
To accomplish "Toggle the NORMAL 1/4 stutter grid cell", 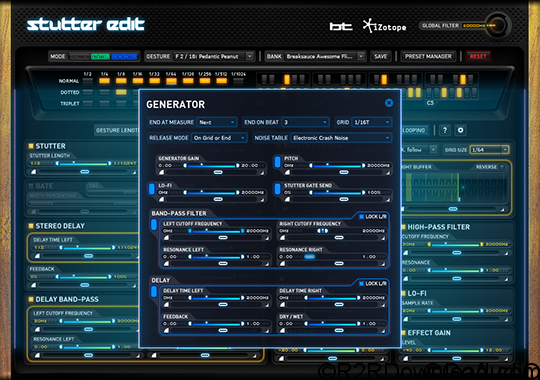I will 104,81.
